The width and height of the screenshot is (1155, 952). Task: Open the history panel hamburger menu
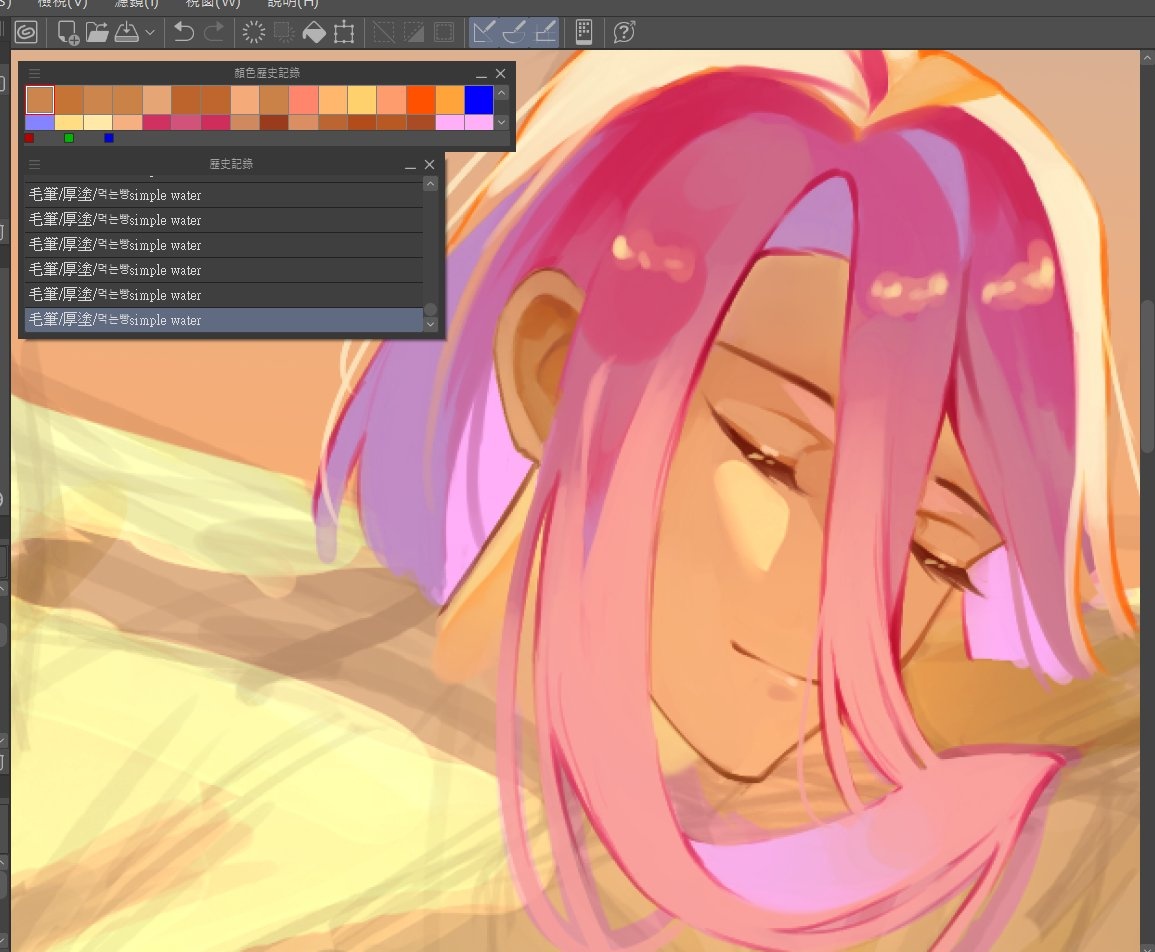pyautogui.click(x=34, y=164)
